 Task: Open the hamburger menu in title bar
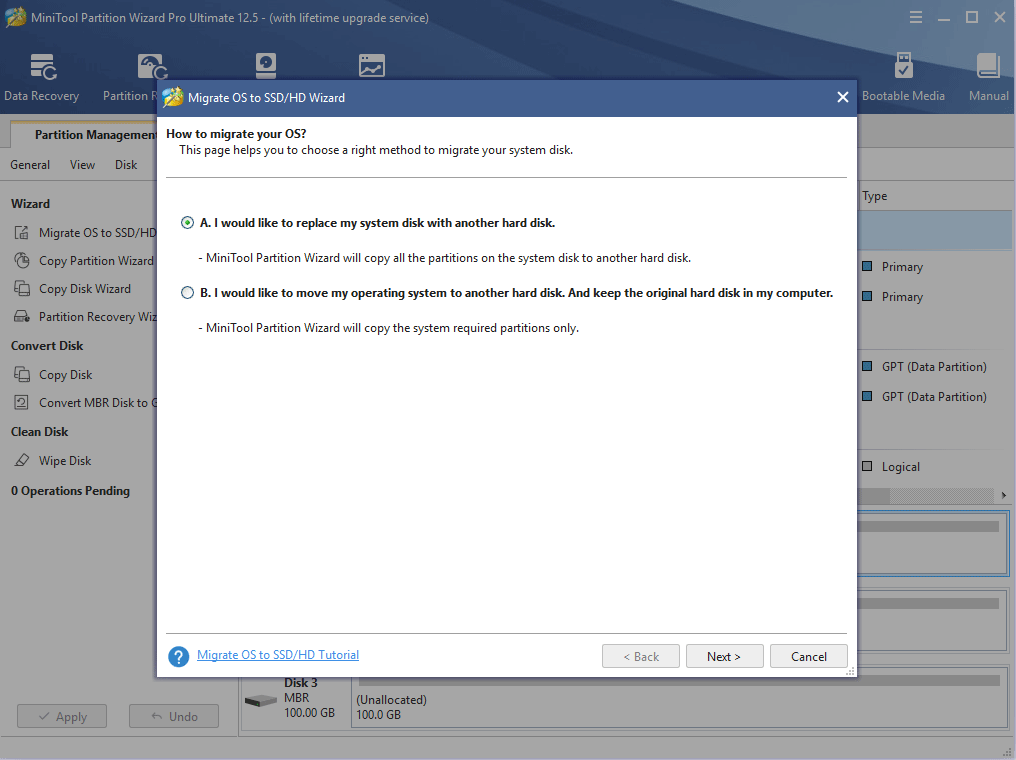tap(916, 17)
